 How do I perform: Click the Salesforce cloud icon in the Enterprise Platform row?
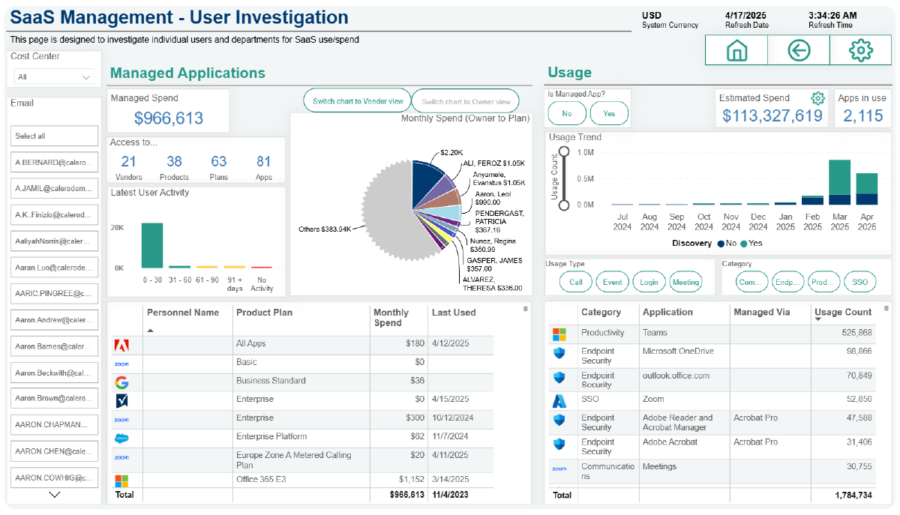coord(122,438)
